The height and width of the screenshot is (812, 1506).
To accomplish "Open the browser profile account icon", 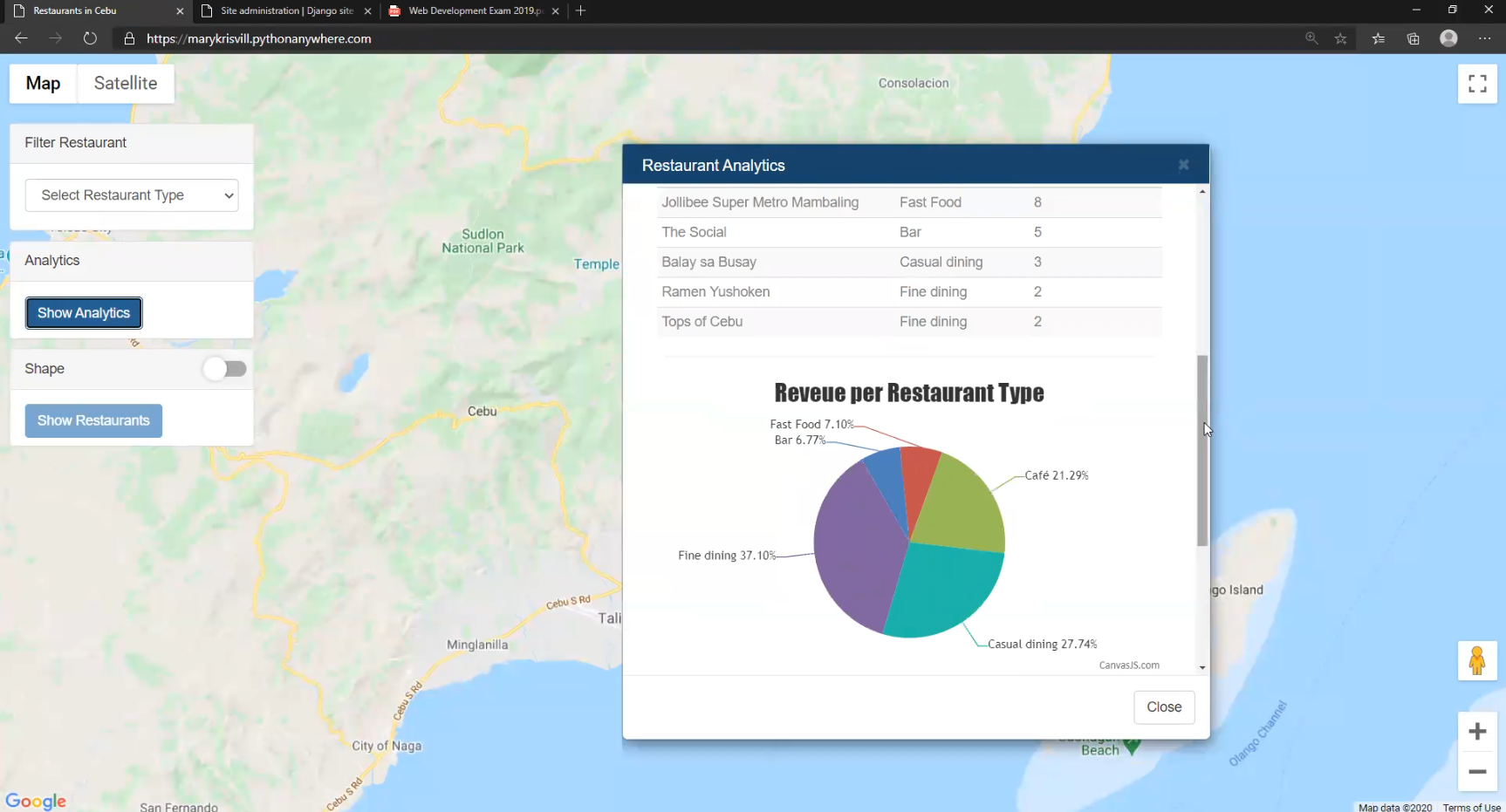I will [x=1449, y=38].
